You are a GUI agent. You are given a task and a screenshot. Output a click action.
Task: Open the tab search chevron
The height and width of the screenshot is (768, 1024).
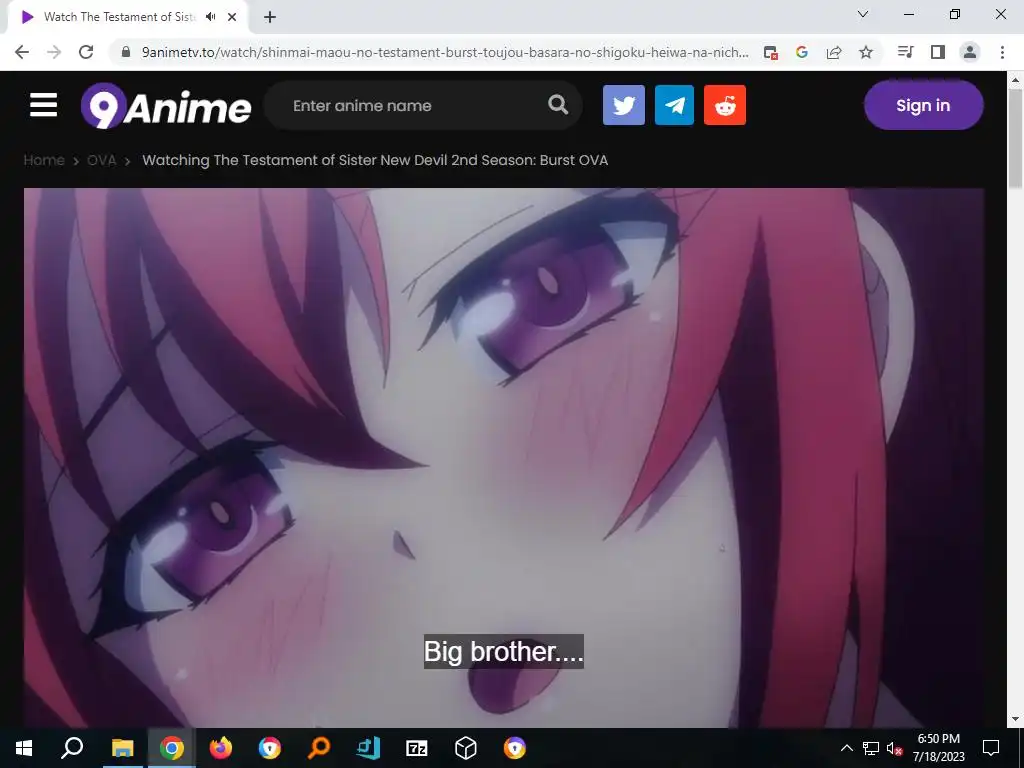point(863,14)
